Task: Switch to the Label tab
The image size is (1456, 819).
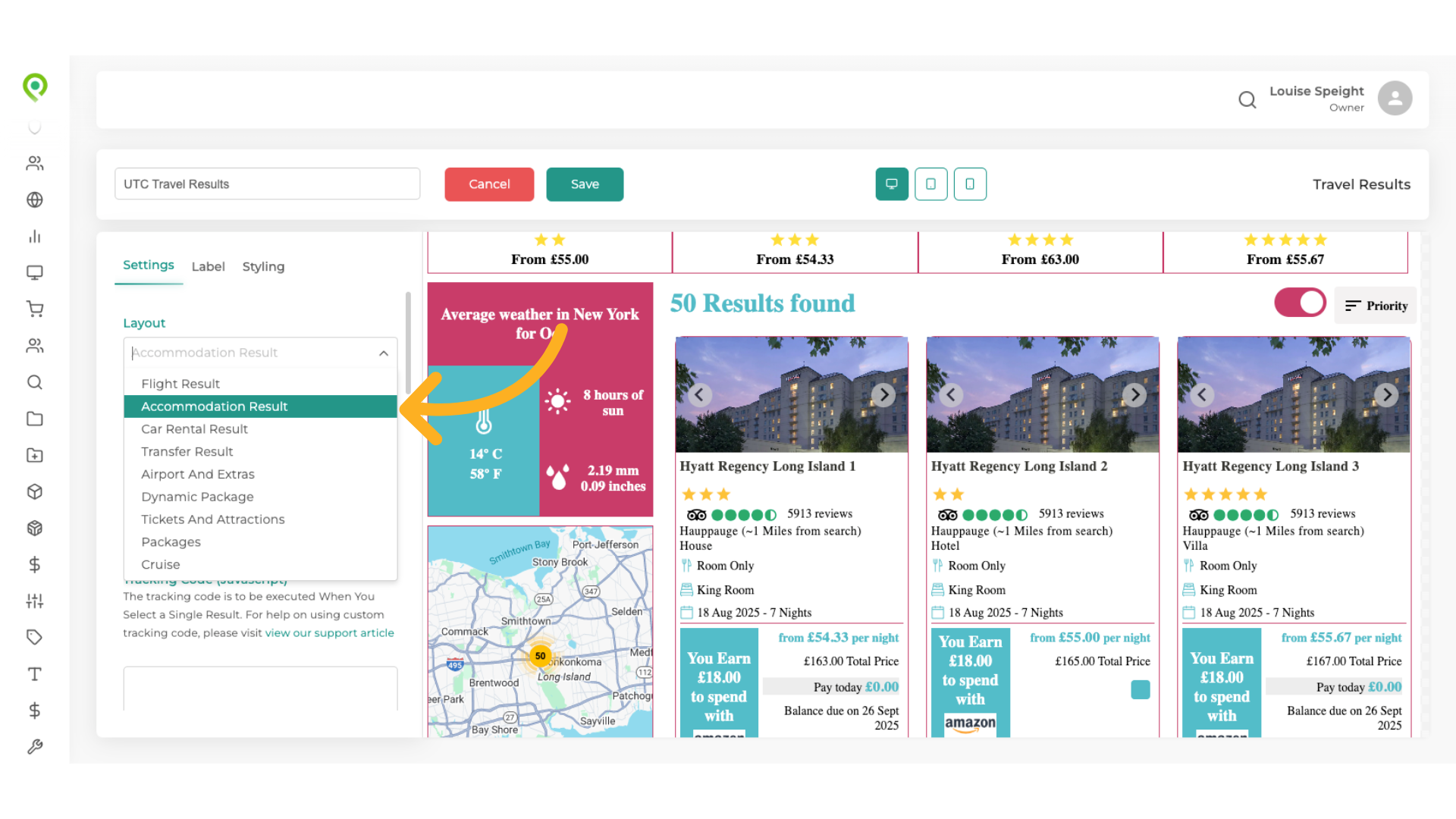Action: pyautogui.click(x=208, y=267)
